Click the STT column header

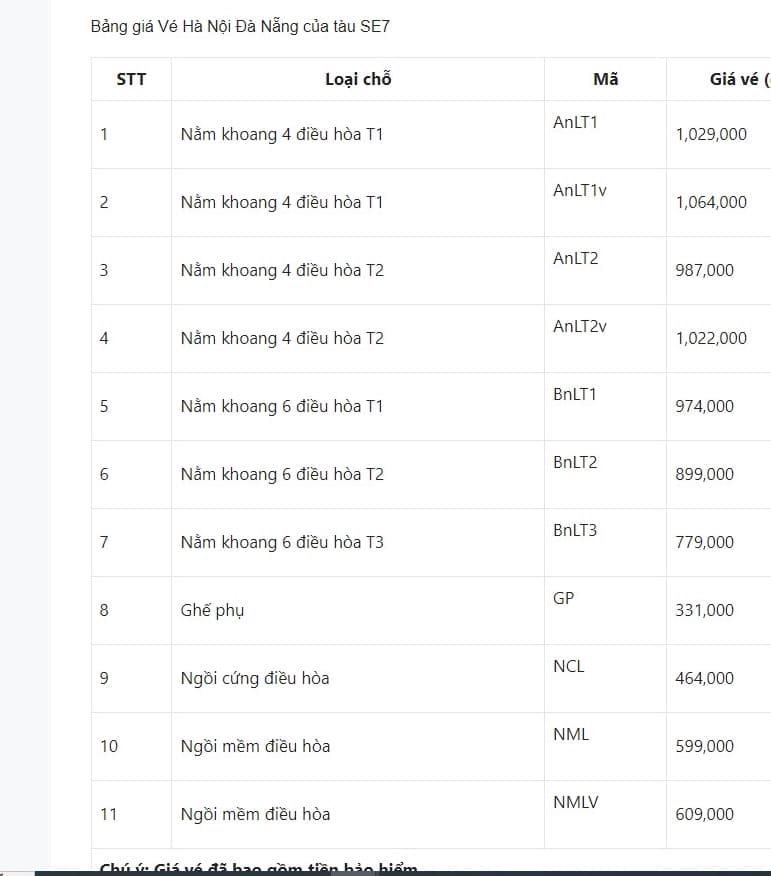pyautogui.click(x=131, y=79)
